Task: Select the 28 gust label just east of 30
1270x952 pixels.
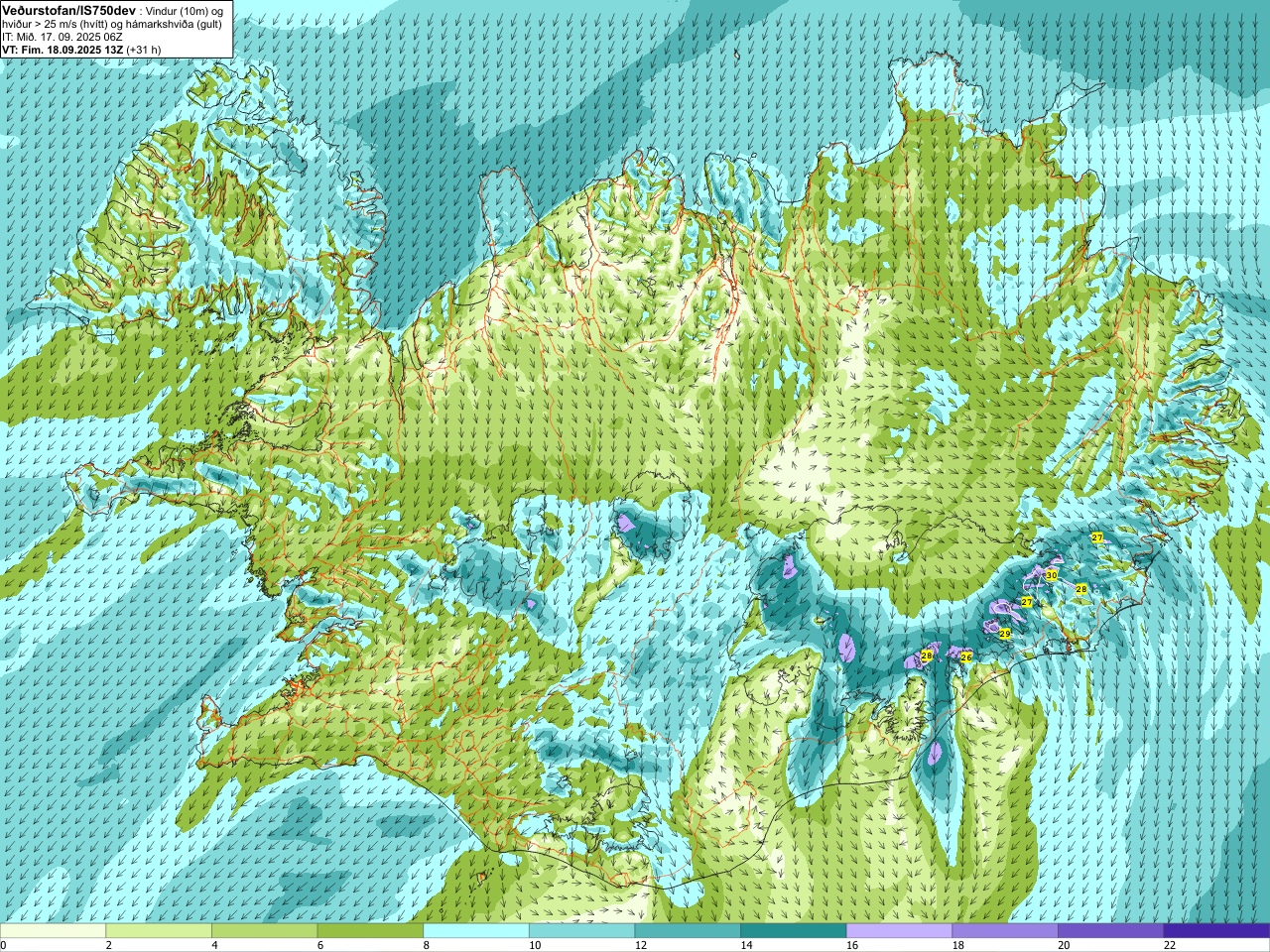Action: tap(1081, 589)
